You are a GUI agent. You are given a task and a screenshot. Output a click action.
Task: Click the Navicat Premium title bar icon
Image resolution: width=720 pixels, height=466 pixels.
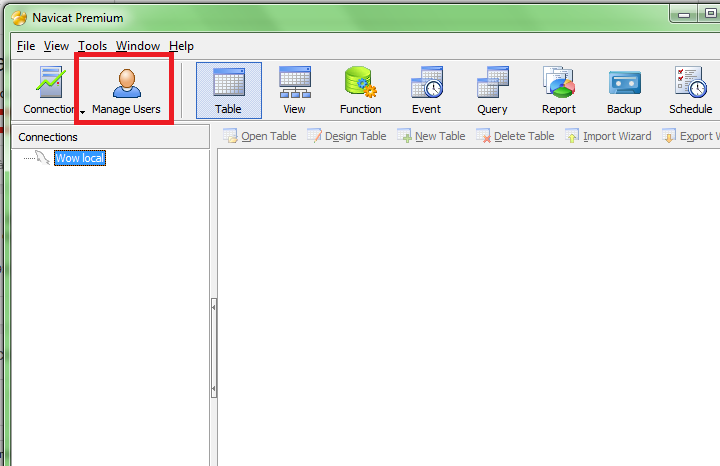(19, 18)
